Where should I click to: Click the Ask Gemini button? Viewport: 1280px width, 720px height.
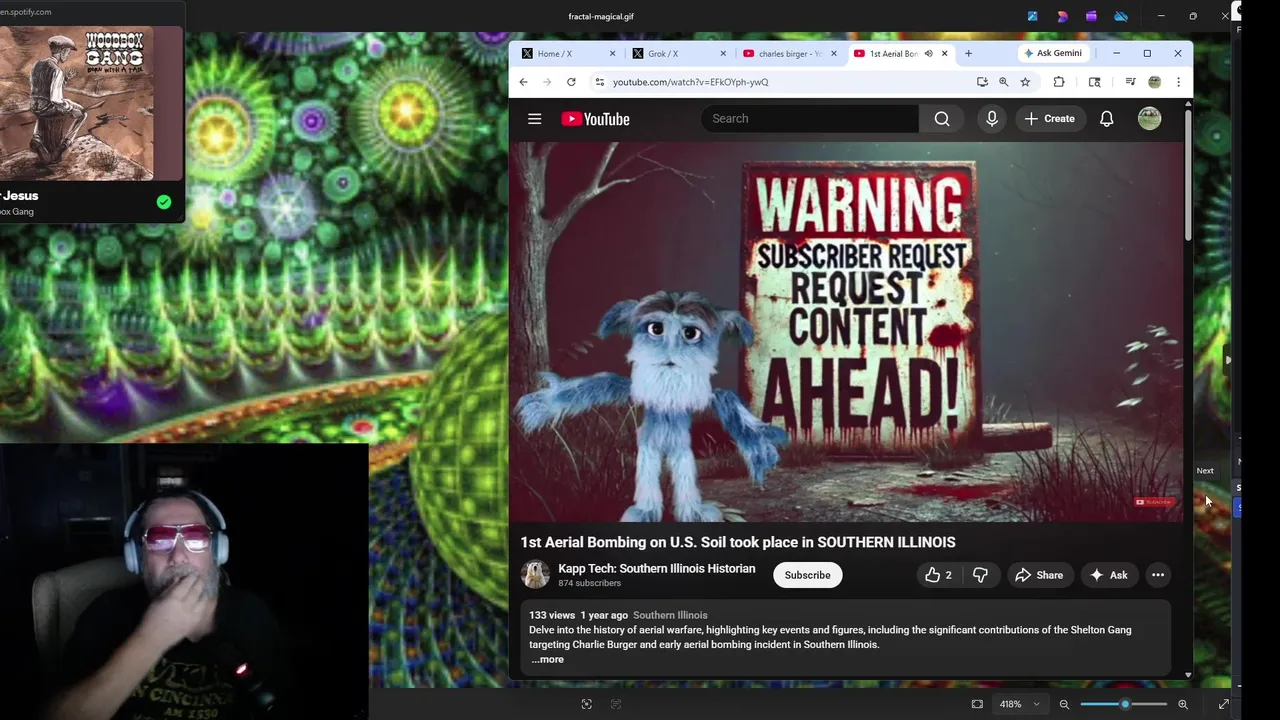[x=1053, y=53]
